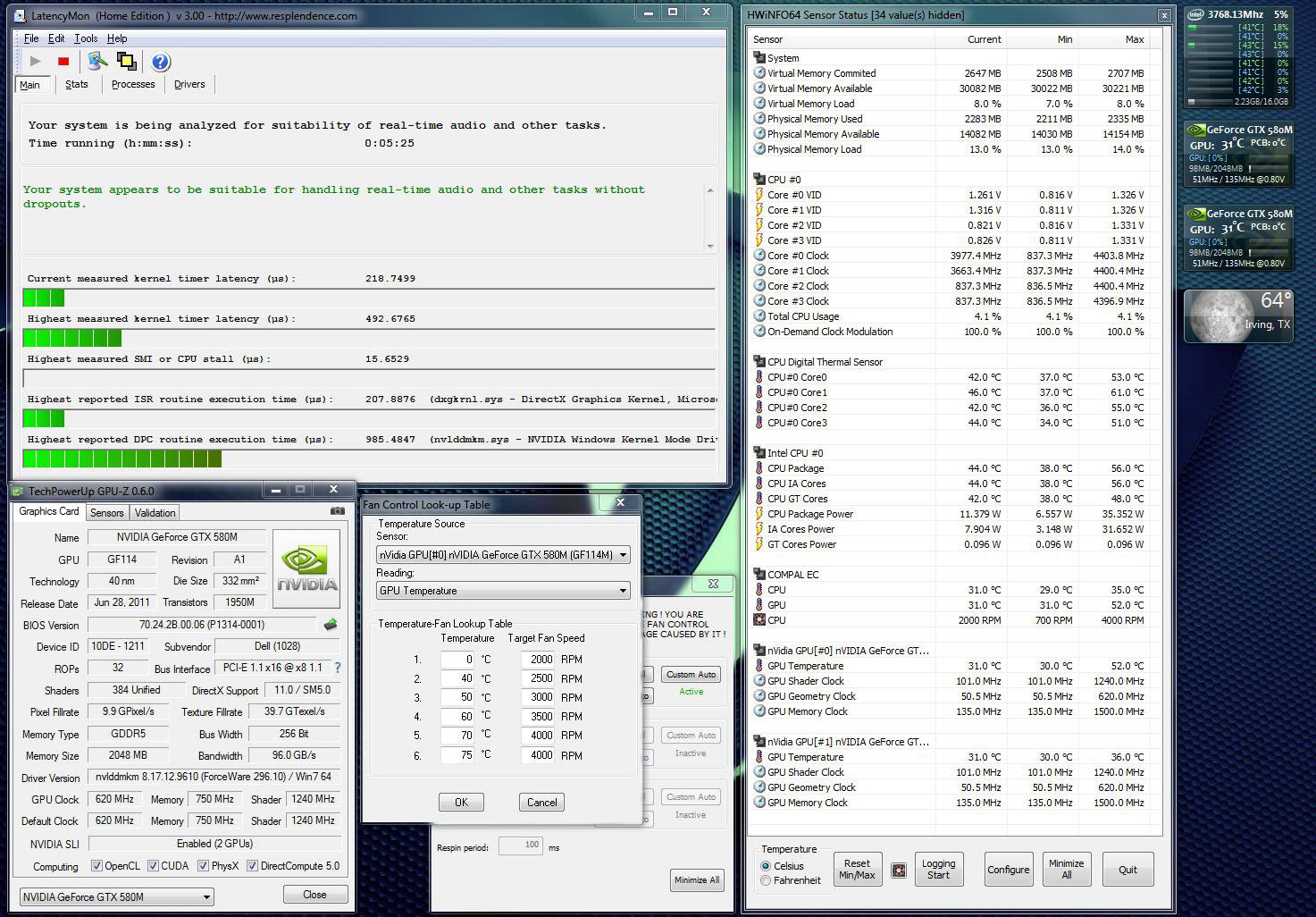This screenshot has width=1316, height=917.
Task: Toggle the PhysX checkbox in GPU-Z
Action: 204,866
